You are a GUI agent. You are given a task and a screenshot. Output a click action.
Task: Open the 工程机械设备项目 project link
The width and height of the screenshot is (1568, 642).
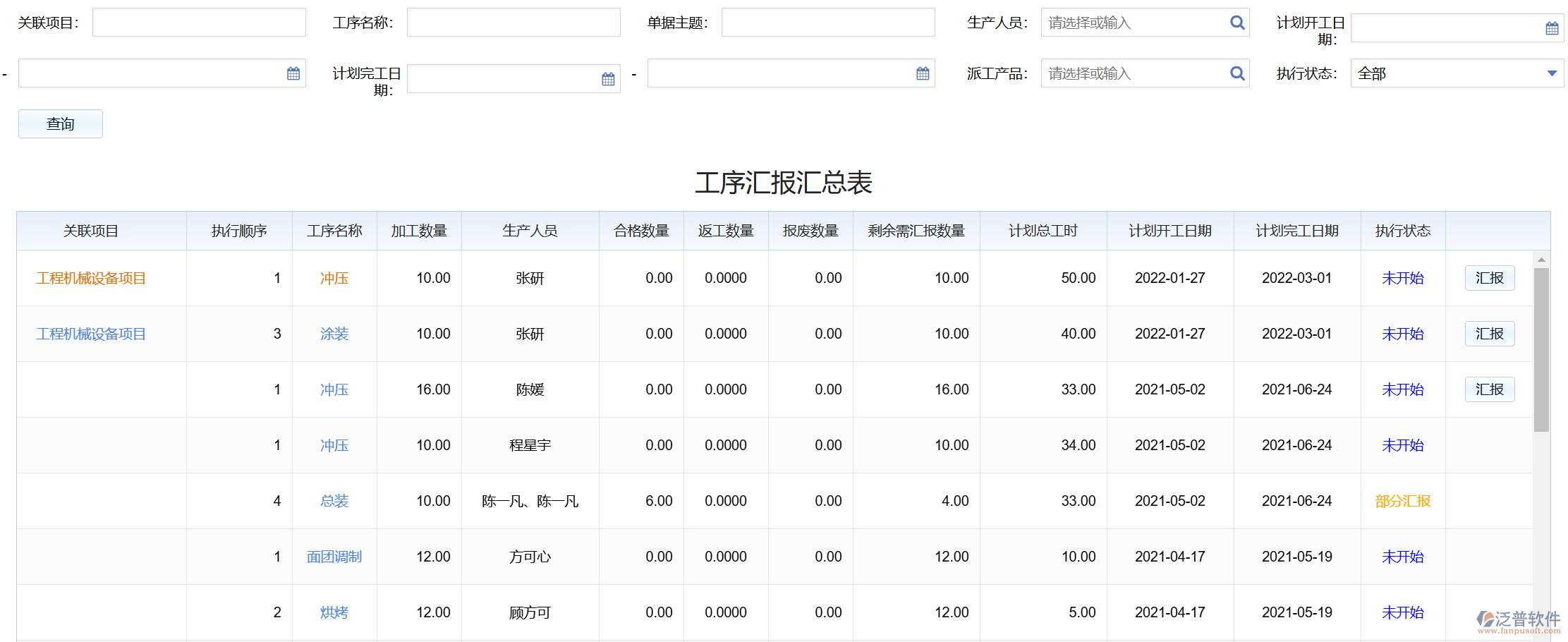(90, 277)
